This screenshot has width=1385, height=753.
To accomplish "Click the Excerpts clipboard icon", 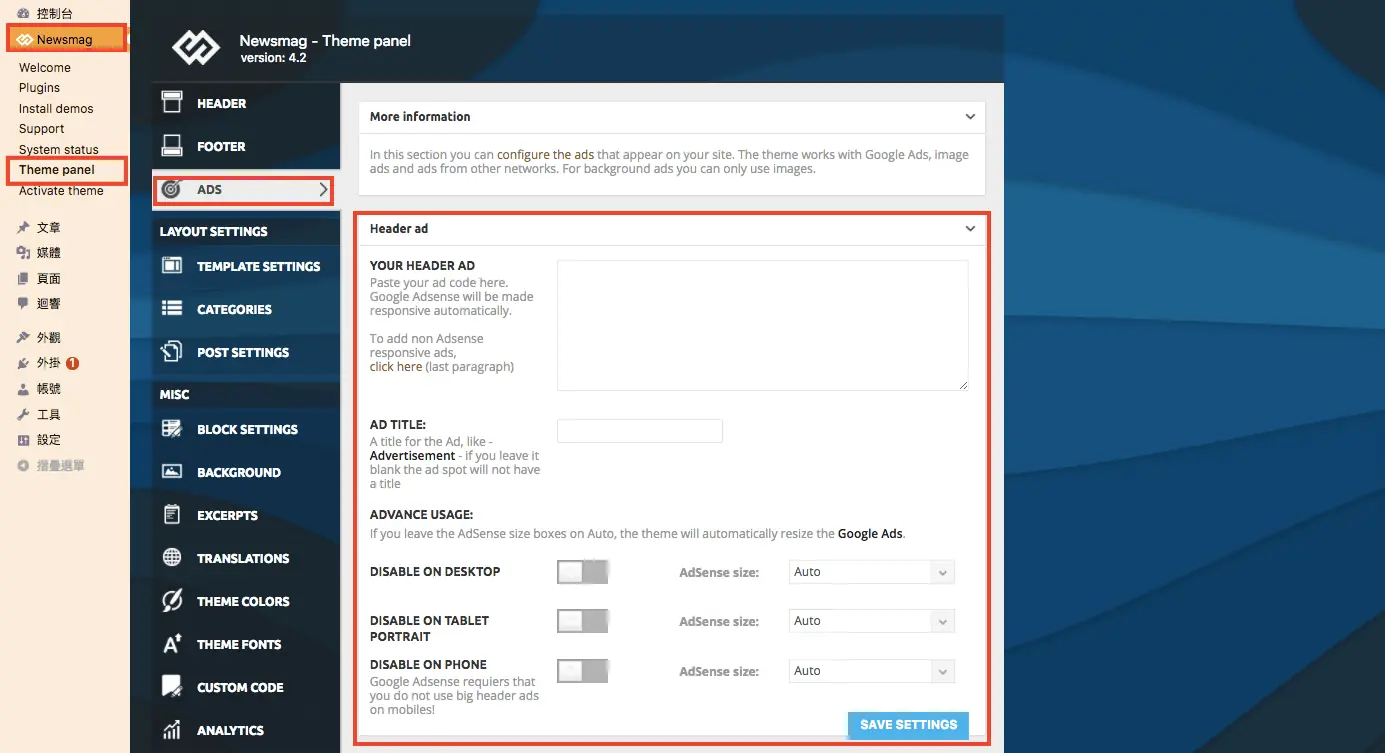I will coord(172,515).
